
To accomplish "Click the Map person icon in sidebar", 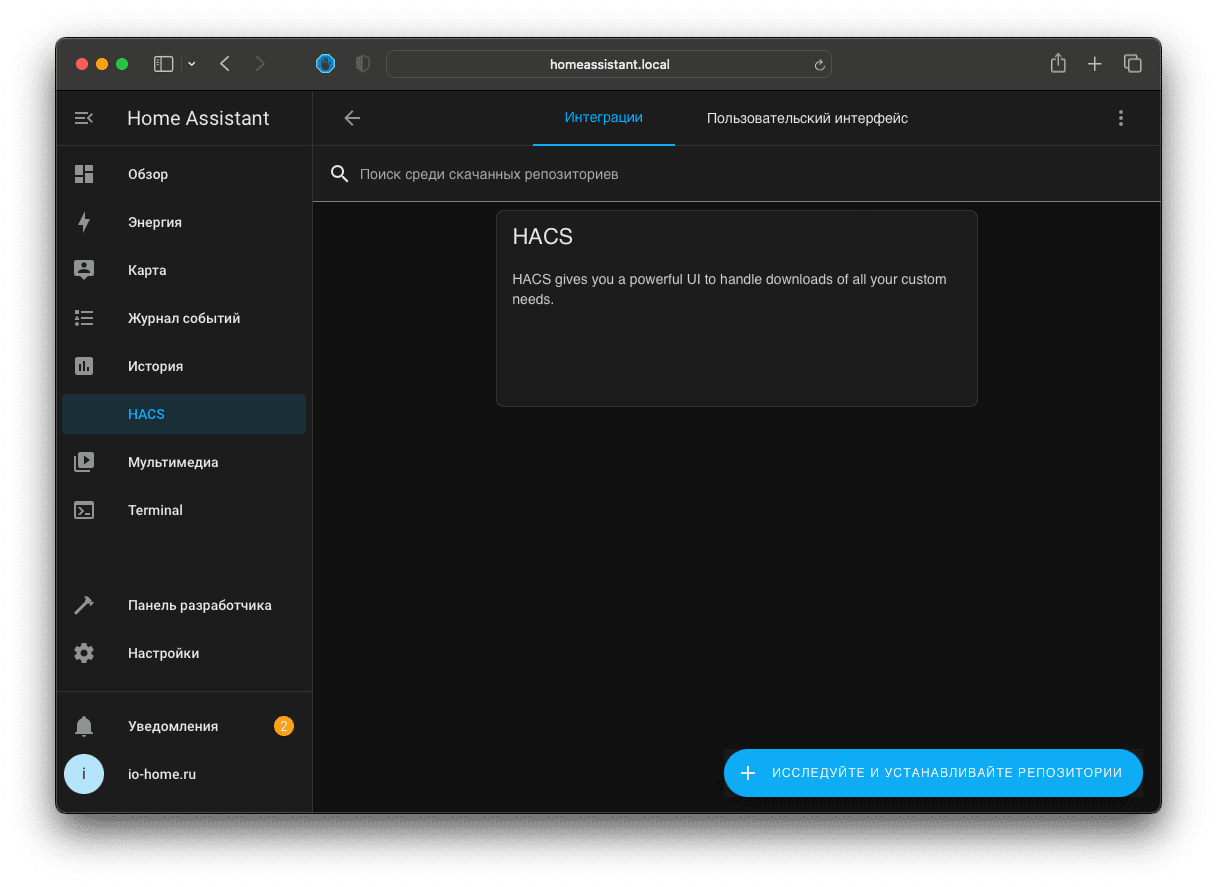I will [84, 270].
